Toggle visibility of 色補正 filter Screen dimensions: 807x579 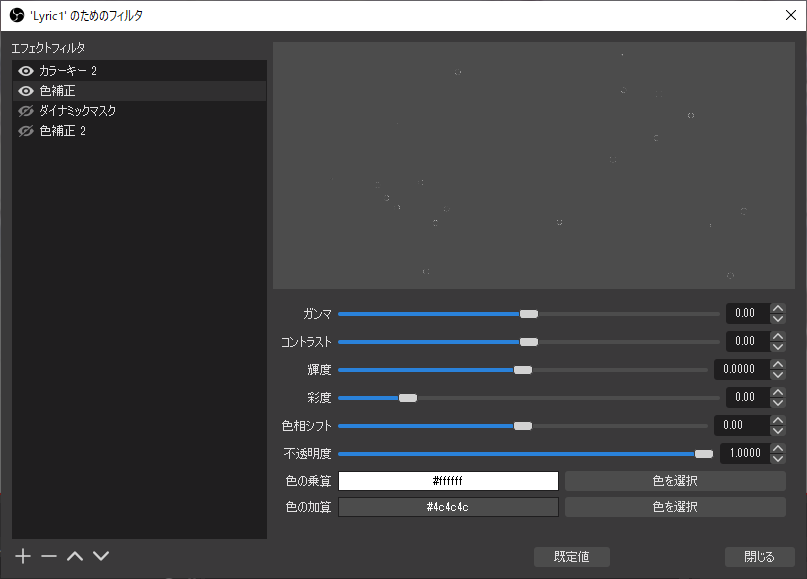coord(26,91)
